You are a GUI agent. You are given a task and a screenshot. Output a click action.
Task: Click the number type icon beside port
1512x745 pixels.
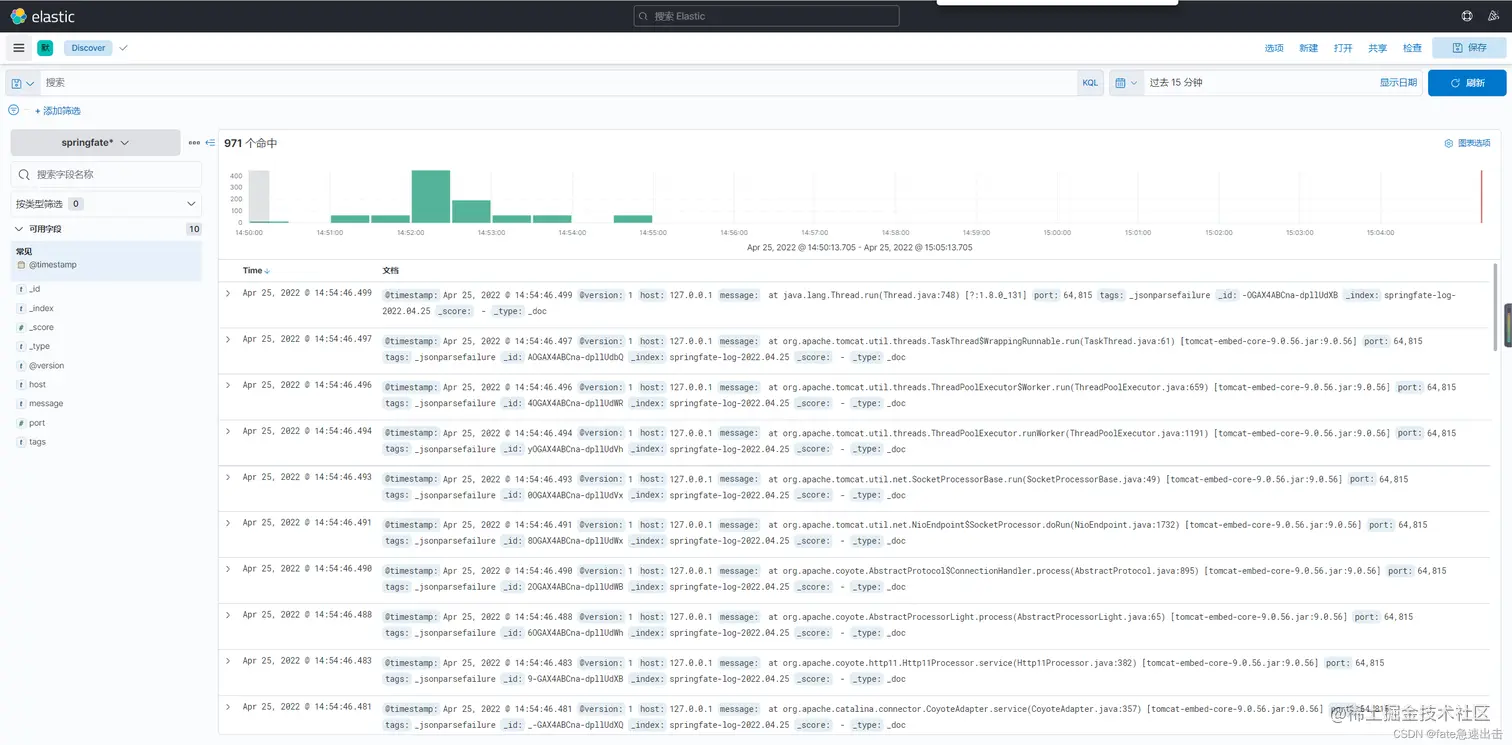[21, 423]
